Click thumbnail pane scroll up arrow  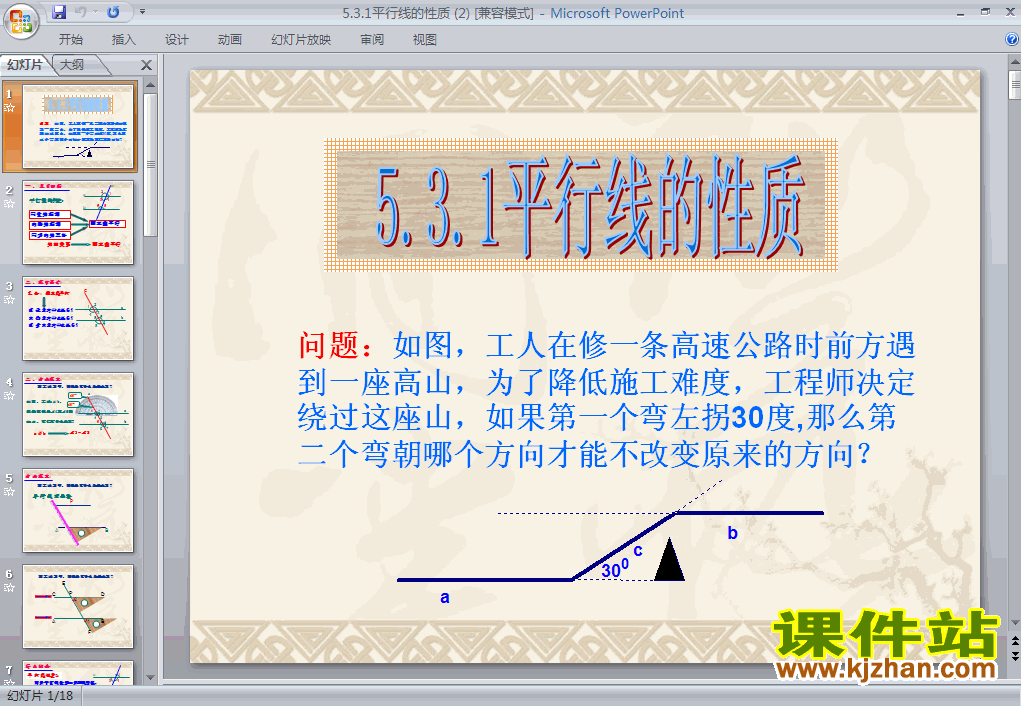pyautogui.click(x=150, y=85)
